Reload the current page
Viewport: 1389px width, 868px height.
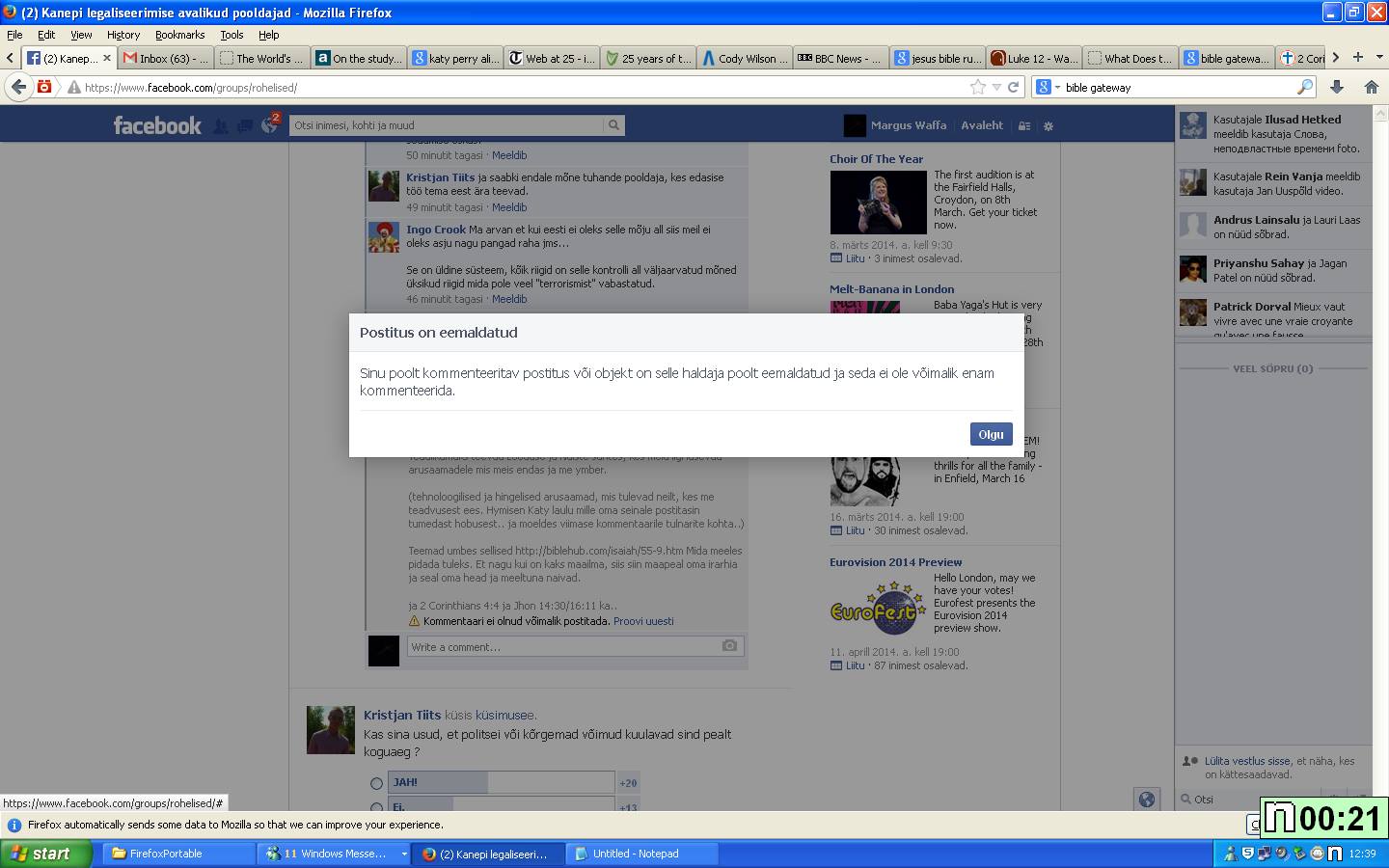click(x=1013, y=87)
